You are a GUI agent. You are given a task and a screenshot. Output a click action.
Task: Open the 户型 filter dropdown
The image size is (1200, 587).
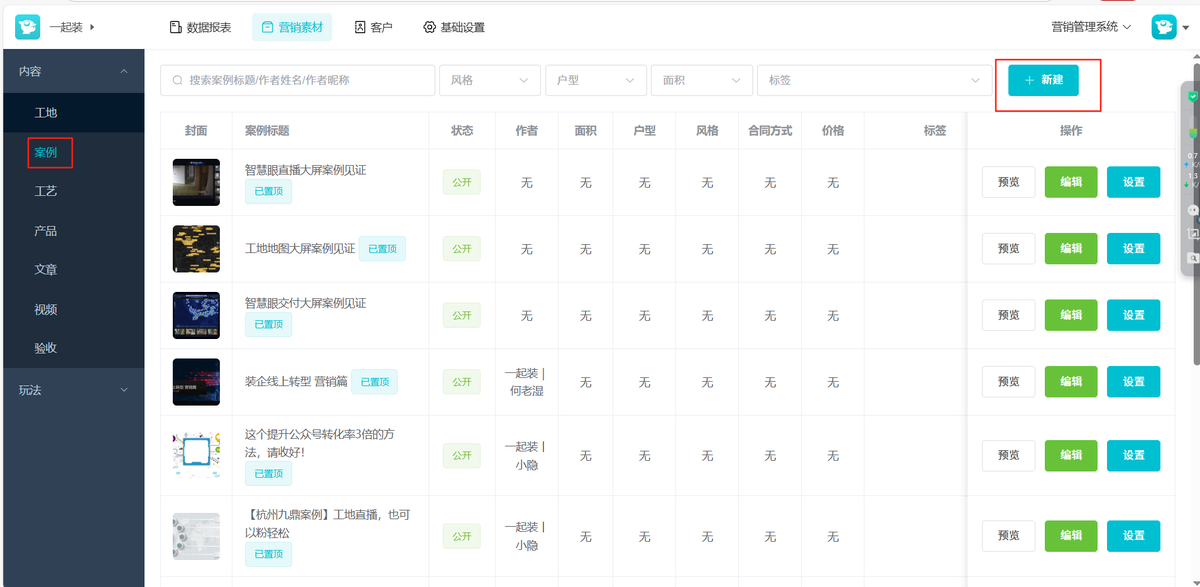[x=596, y=80]
